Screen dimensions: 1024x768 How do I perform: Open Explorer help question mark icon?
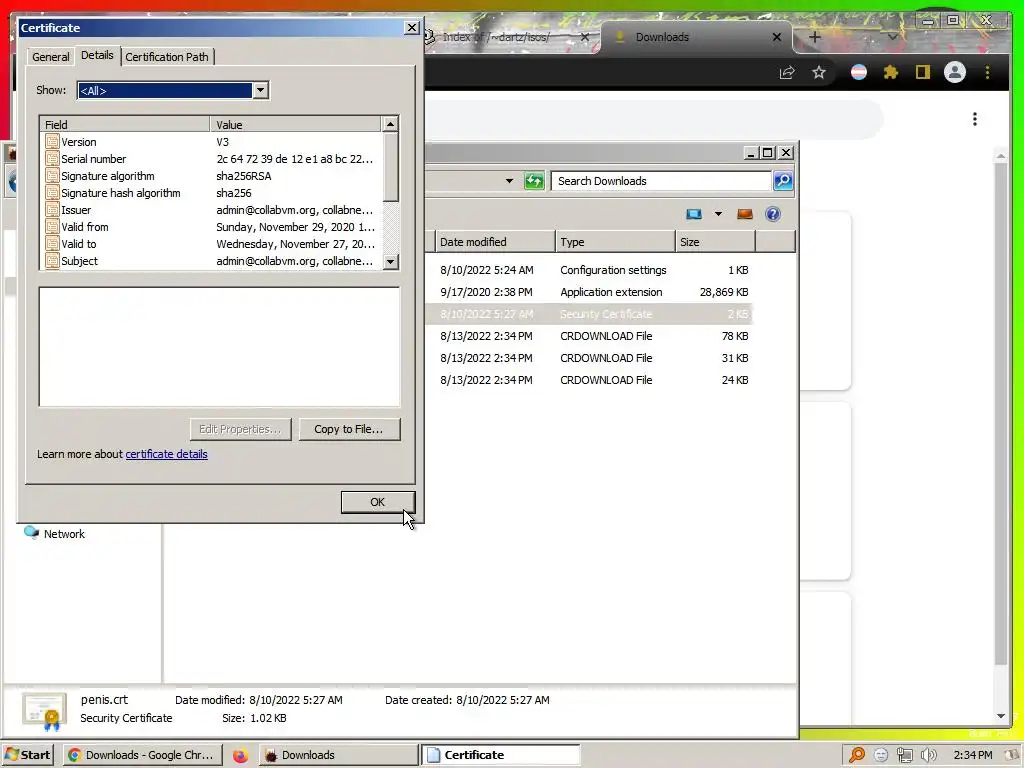tap(773, 214)
